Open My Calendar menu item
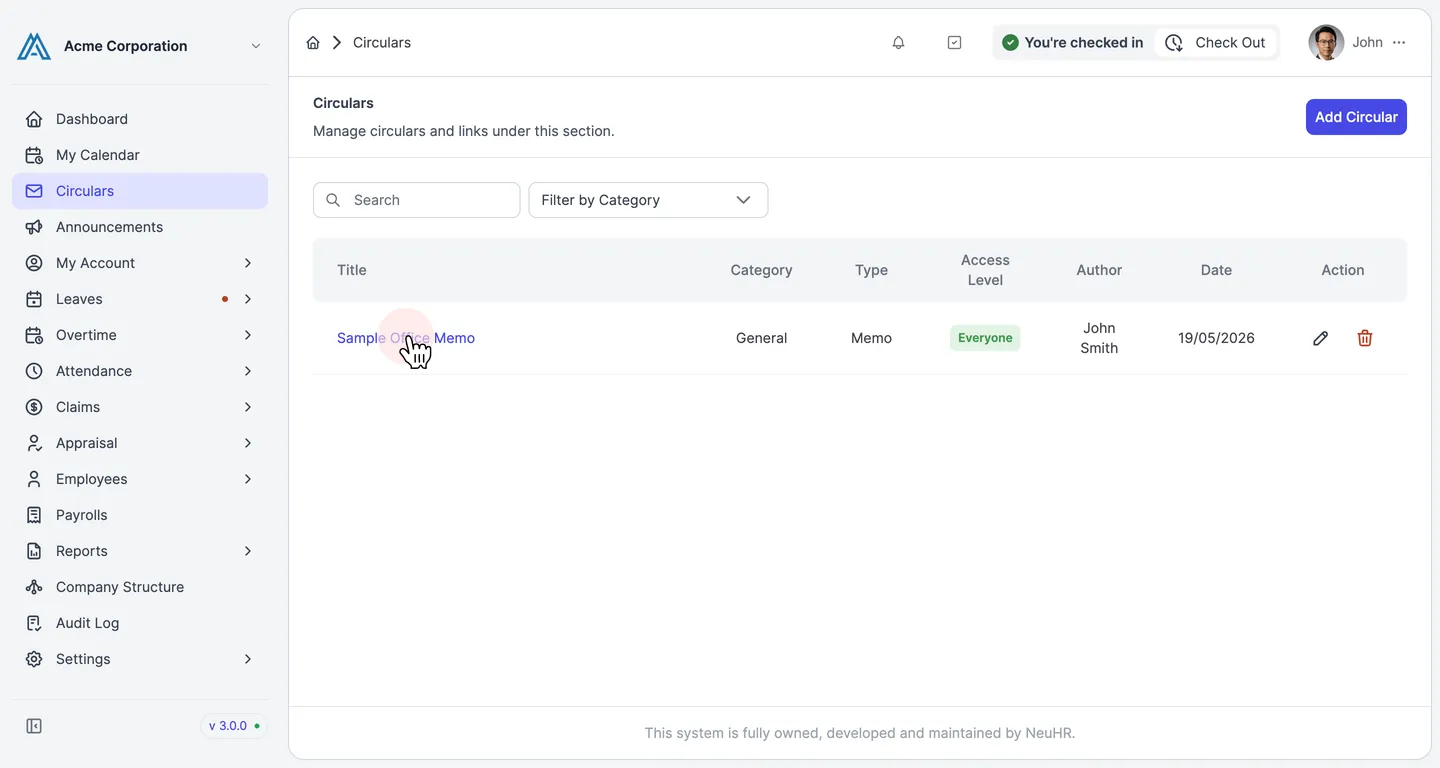Image resolution: width=1440 pixels, height=768 pixels. pyautogui.click(x=140, y=155)
